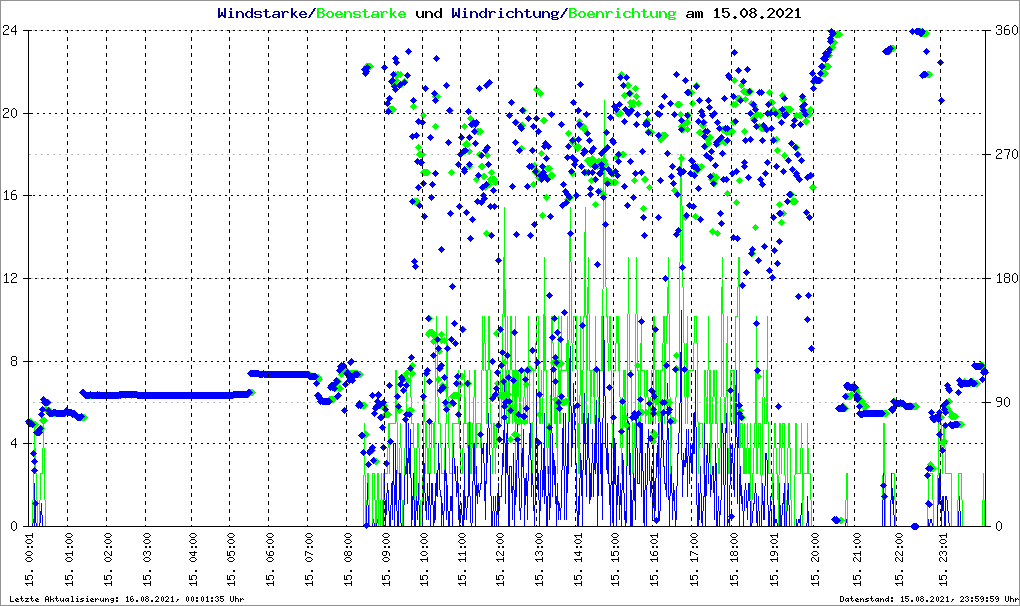Click the time label '15. 19:01'

coord(774,559)
